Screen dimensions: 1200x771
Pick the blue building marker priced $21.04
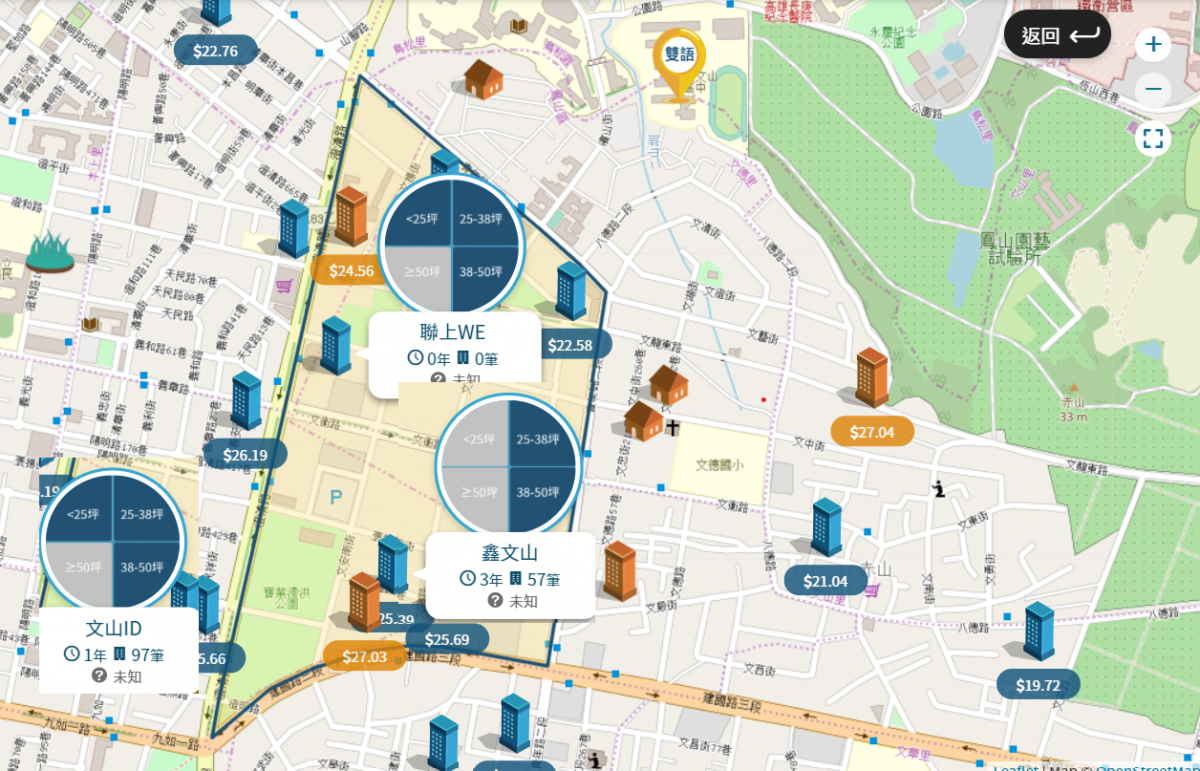(826, 528)
